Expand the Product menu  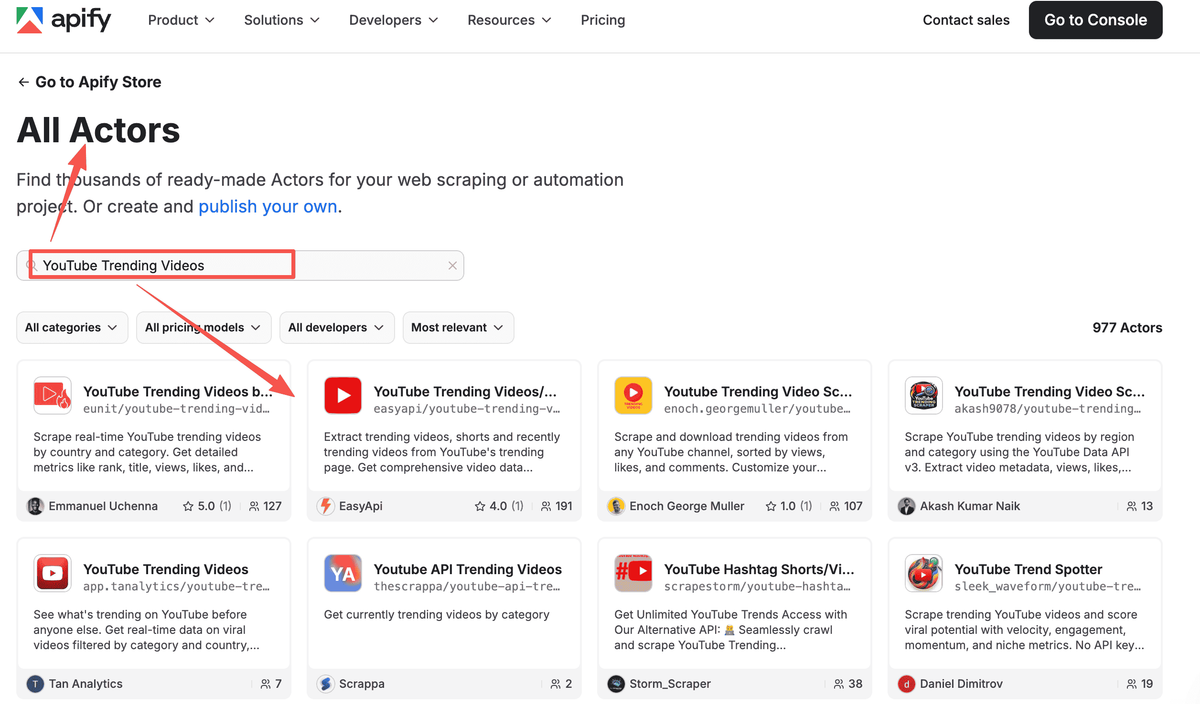pyautogui.click(x=181, y=20)
